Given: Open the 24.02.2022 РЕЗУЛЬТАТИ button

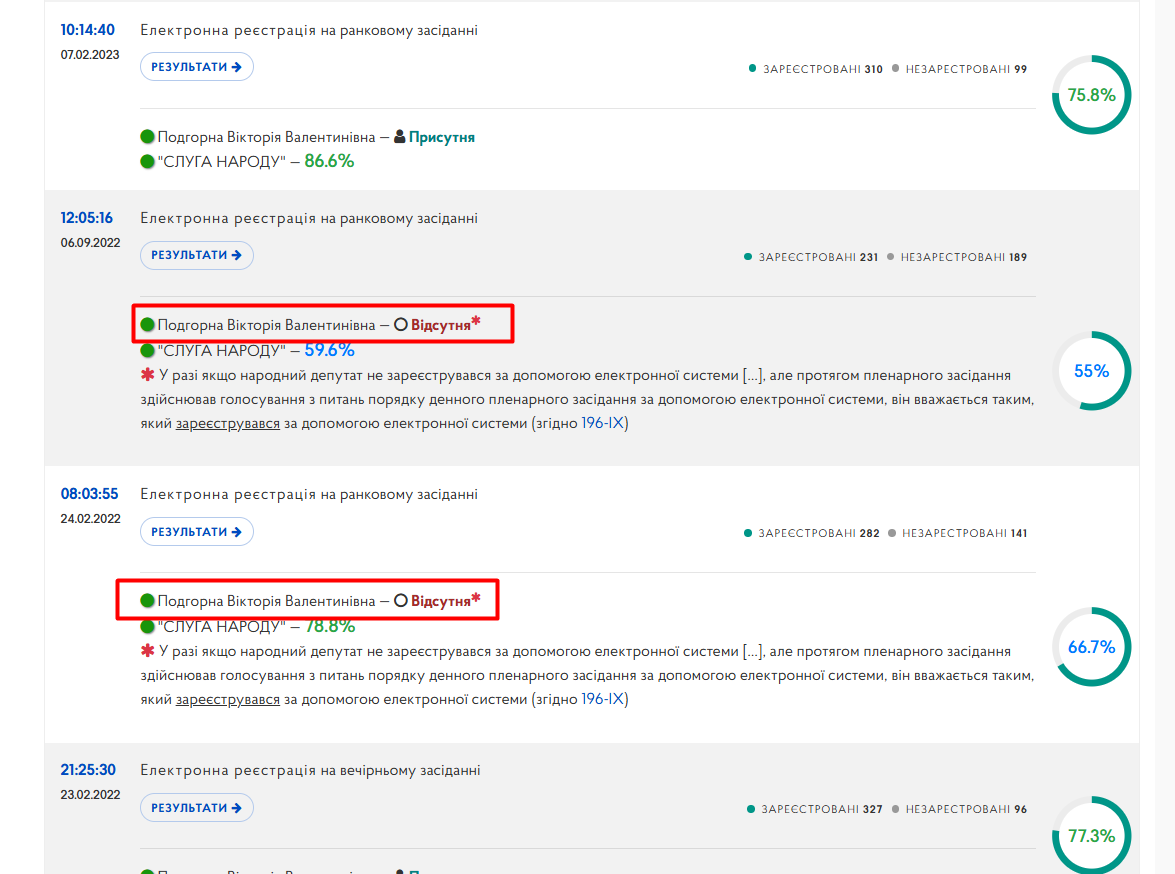Looking at the screenshot, I should coord(196,531).
